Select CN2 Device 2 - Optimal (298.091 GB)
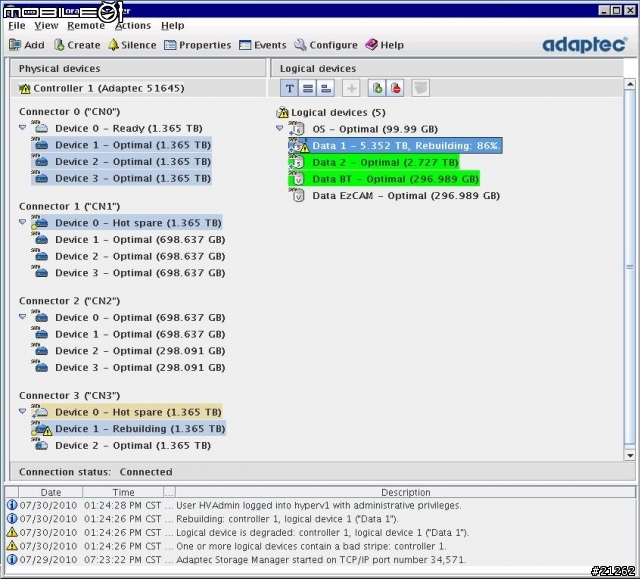The image size is (640, 579). tap(140, 351)
